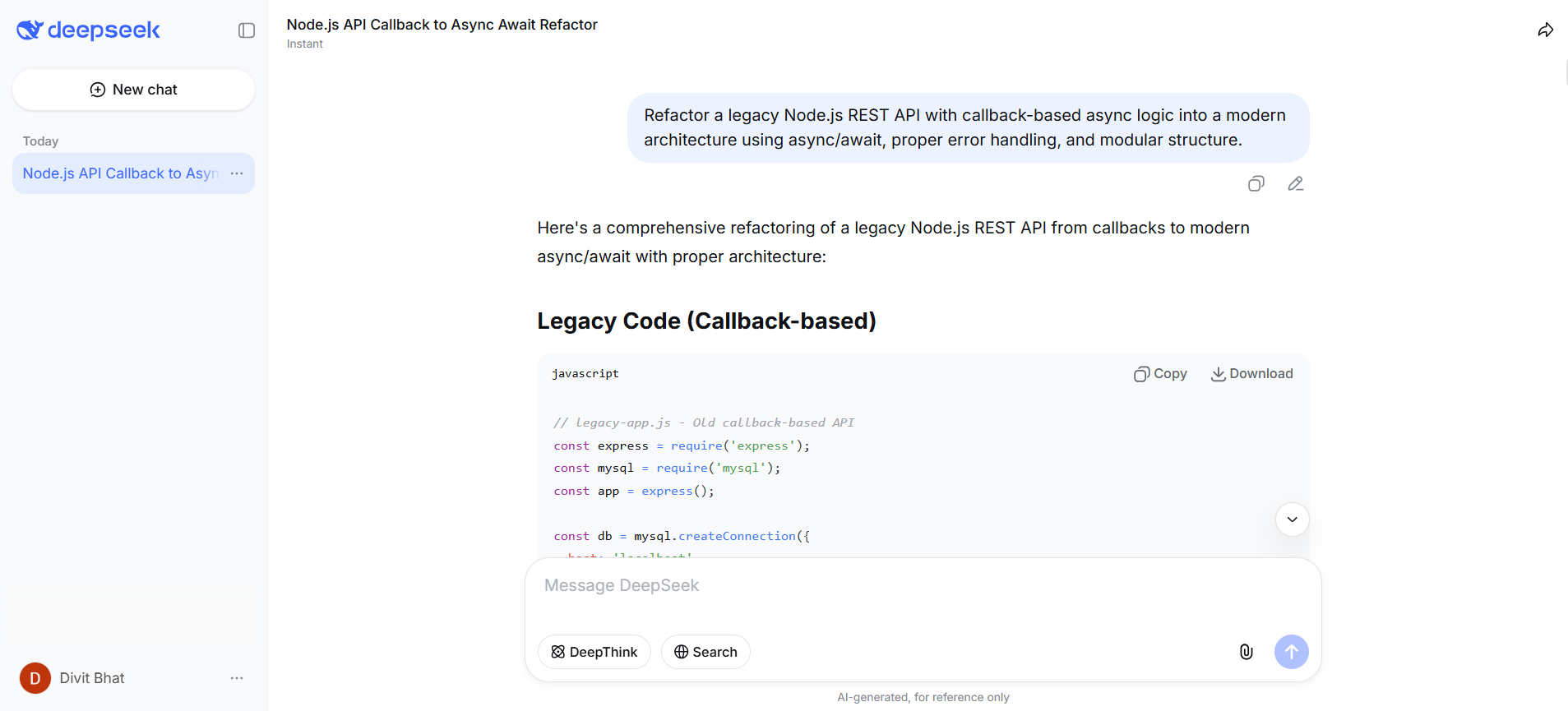The height and width of the screenshot is (711, 1568).
Task: Copy the javascript code block
Action: (x=1160, y=374)
